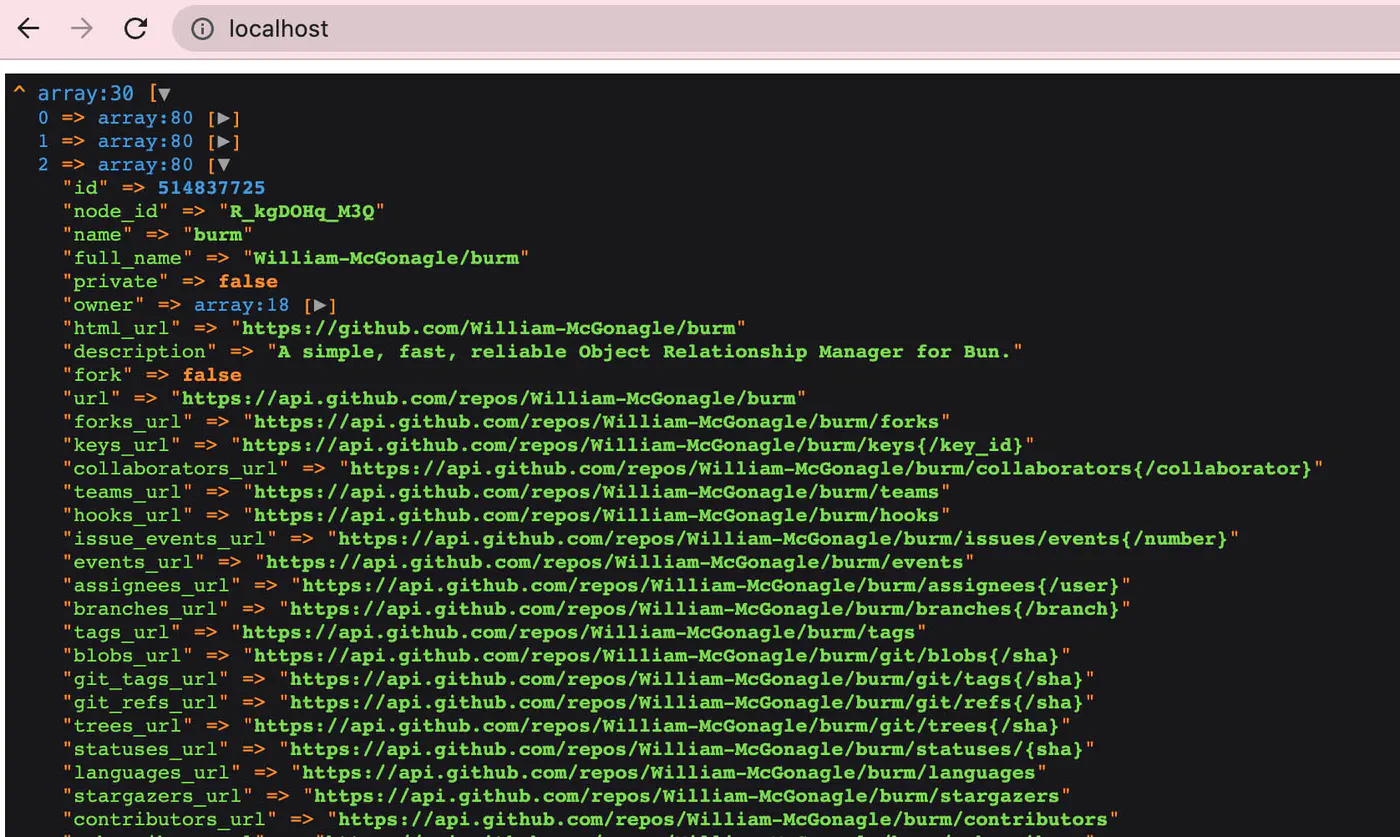This screenshot has width=1400, height=837.
Task: Click the hooks_url value
Action: click(597, 515)
